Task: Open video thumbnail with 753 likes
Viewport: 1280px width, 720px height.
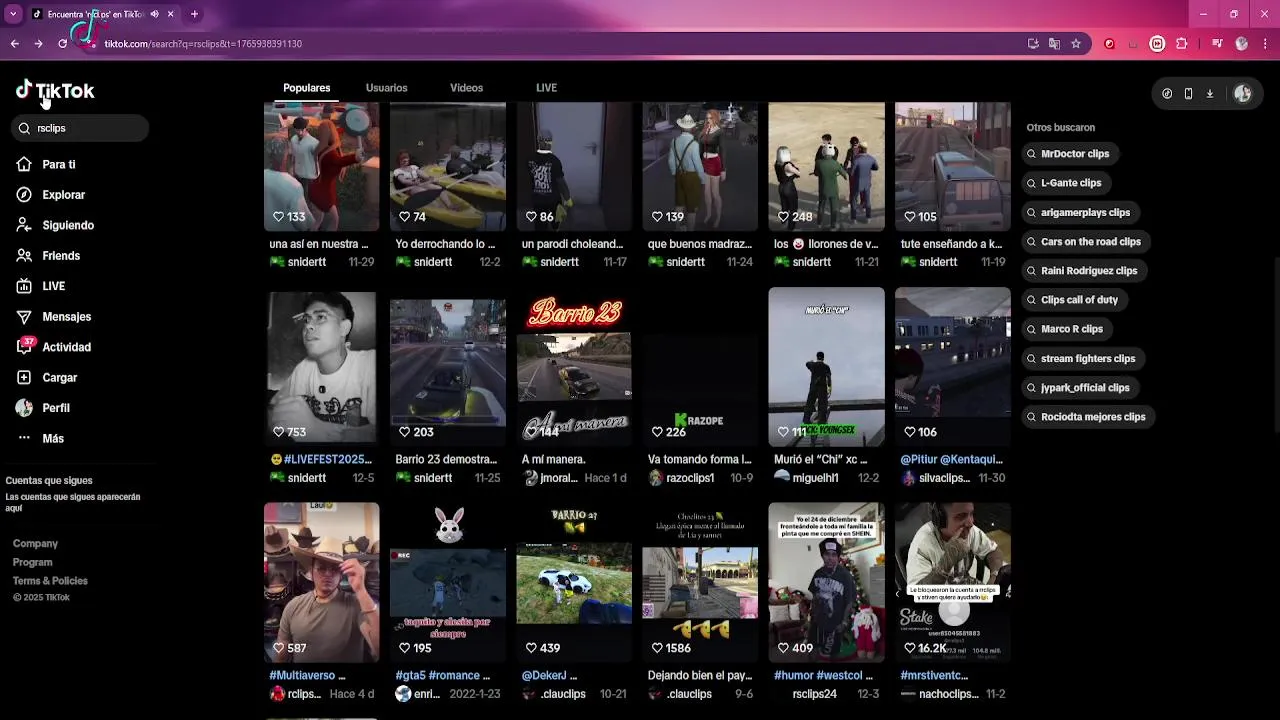Action: pos(321,369)
